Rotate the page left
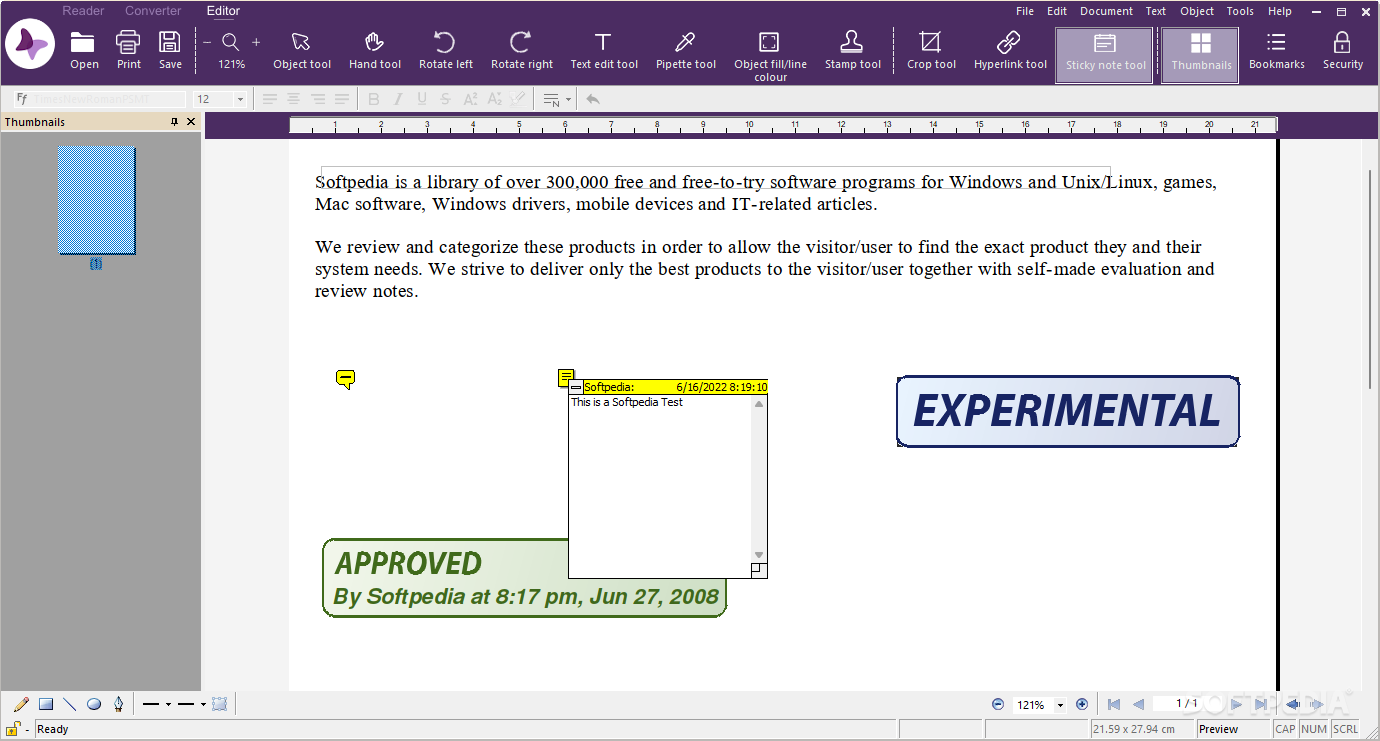Viewport: 1380px width, 741px height. coord(445,50)
